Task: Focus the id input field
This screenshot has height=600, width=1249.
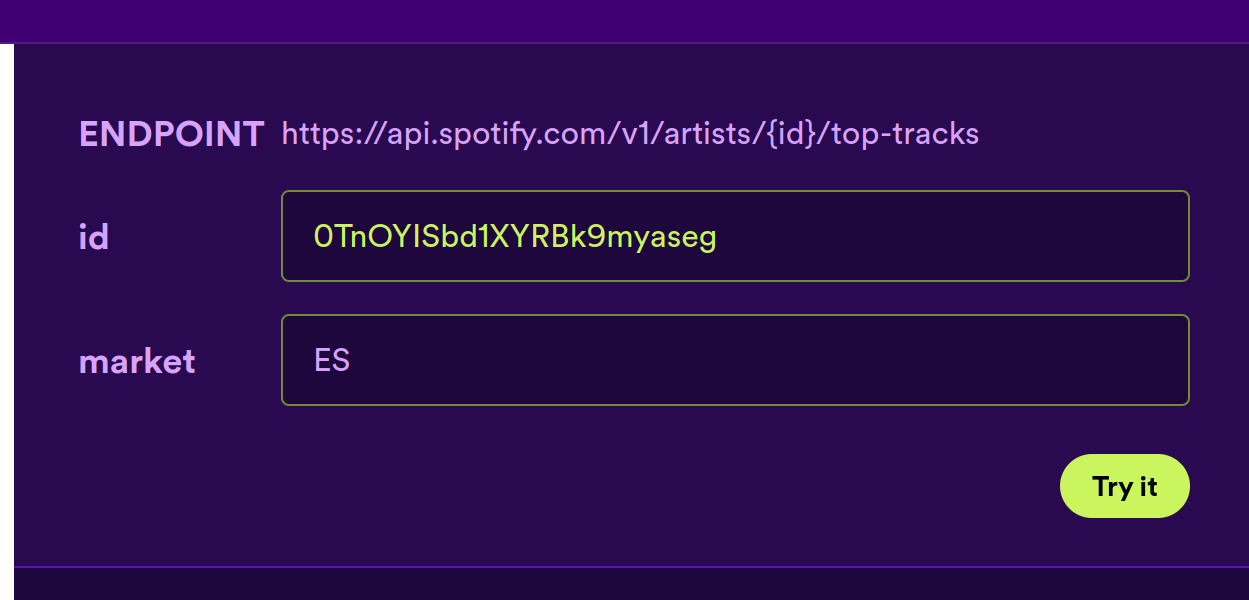Action: (735, 236)
